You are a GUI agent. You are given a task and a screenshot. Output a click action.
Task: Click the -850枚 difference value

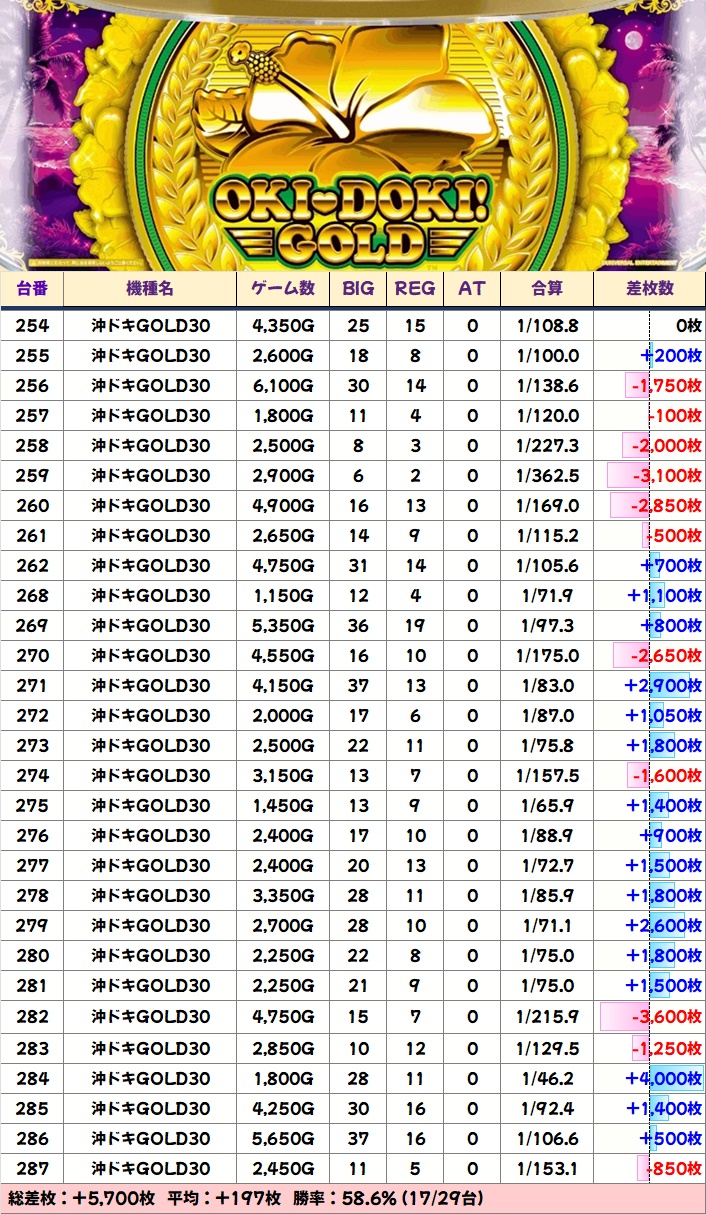click(x=672, y=1168)
